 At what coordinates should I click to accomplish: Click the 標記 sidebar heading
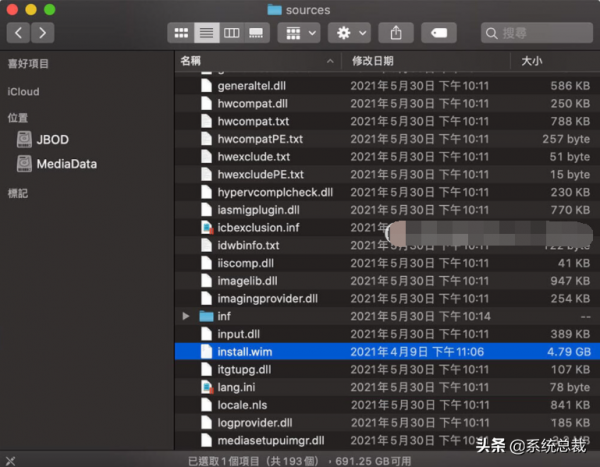point(18,193)
